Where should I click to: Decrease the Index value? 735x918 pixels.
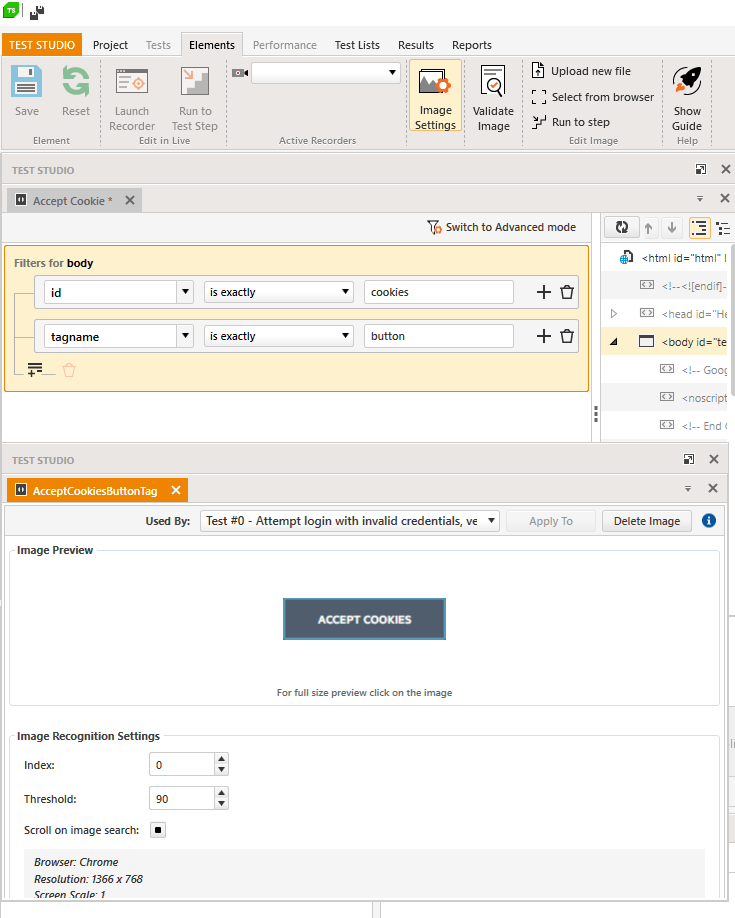[x=221, y=770]
